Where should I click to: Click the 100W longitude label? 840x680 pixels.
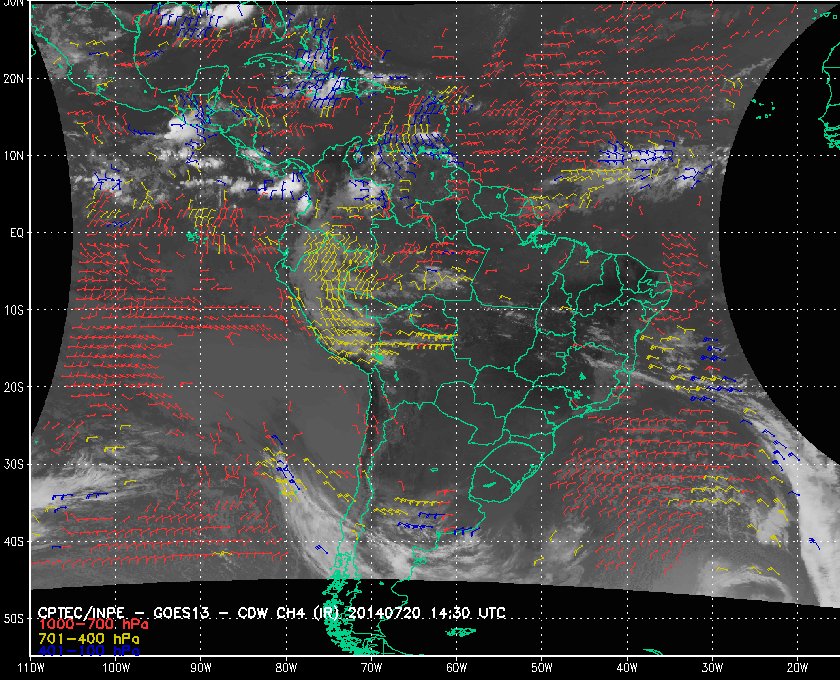tap(116, 667)
